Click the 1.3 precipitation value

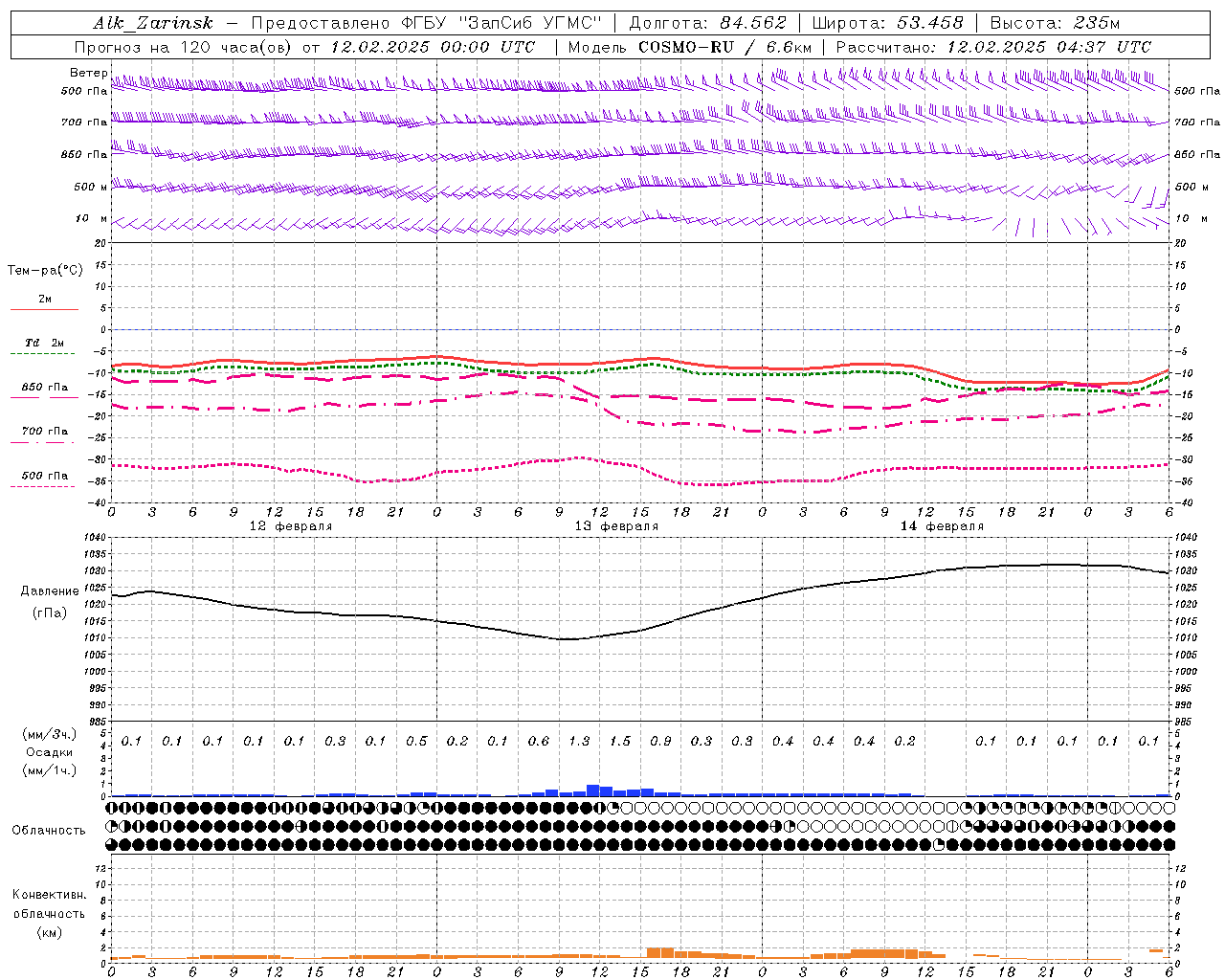[579, 742]
